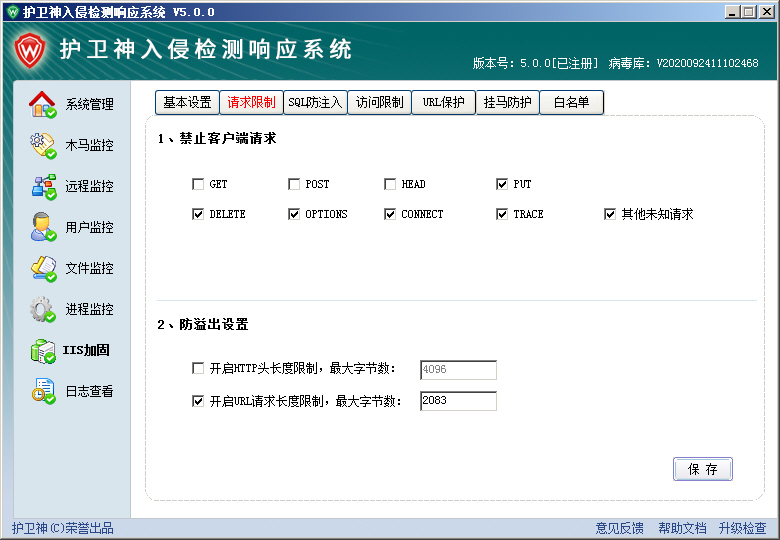Open the 白名单 tab

(x=571, y=102)
